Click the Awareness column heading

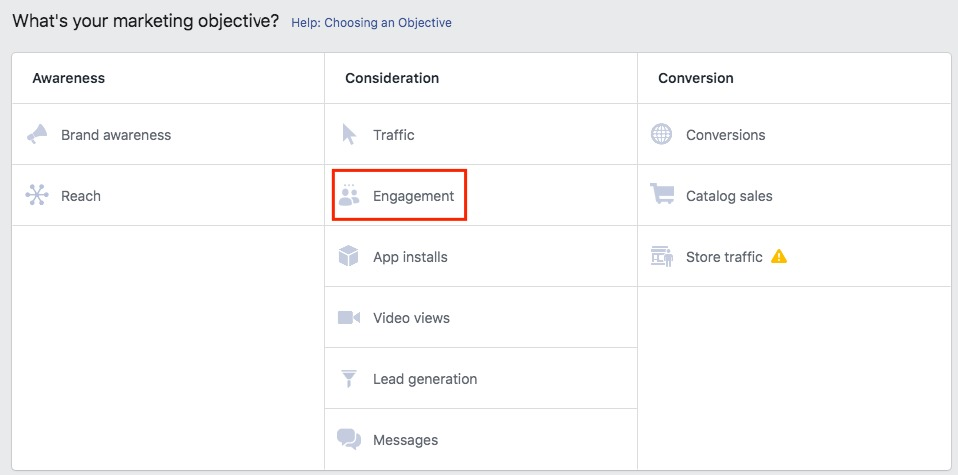click(68, 78)
